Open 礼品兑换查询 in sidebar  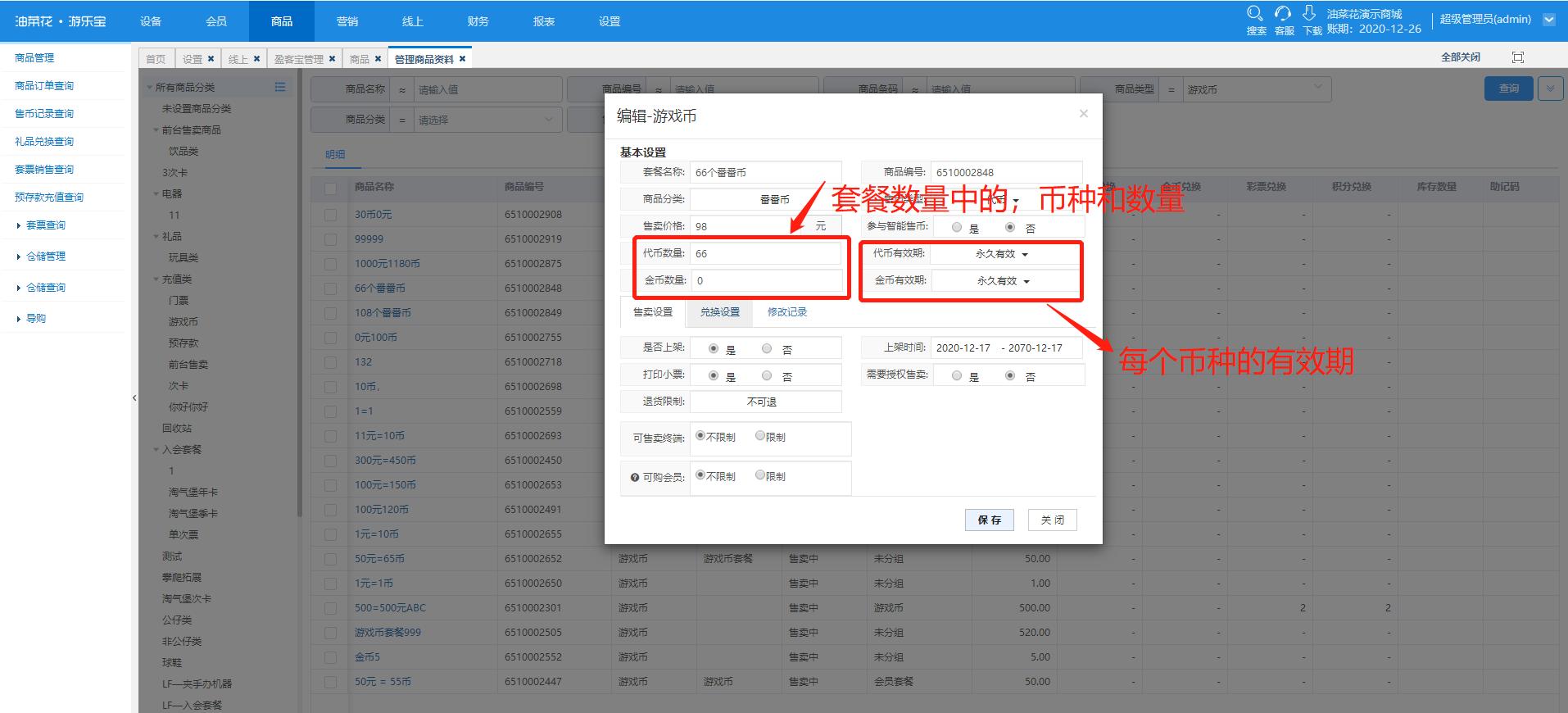coord(44,142)
